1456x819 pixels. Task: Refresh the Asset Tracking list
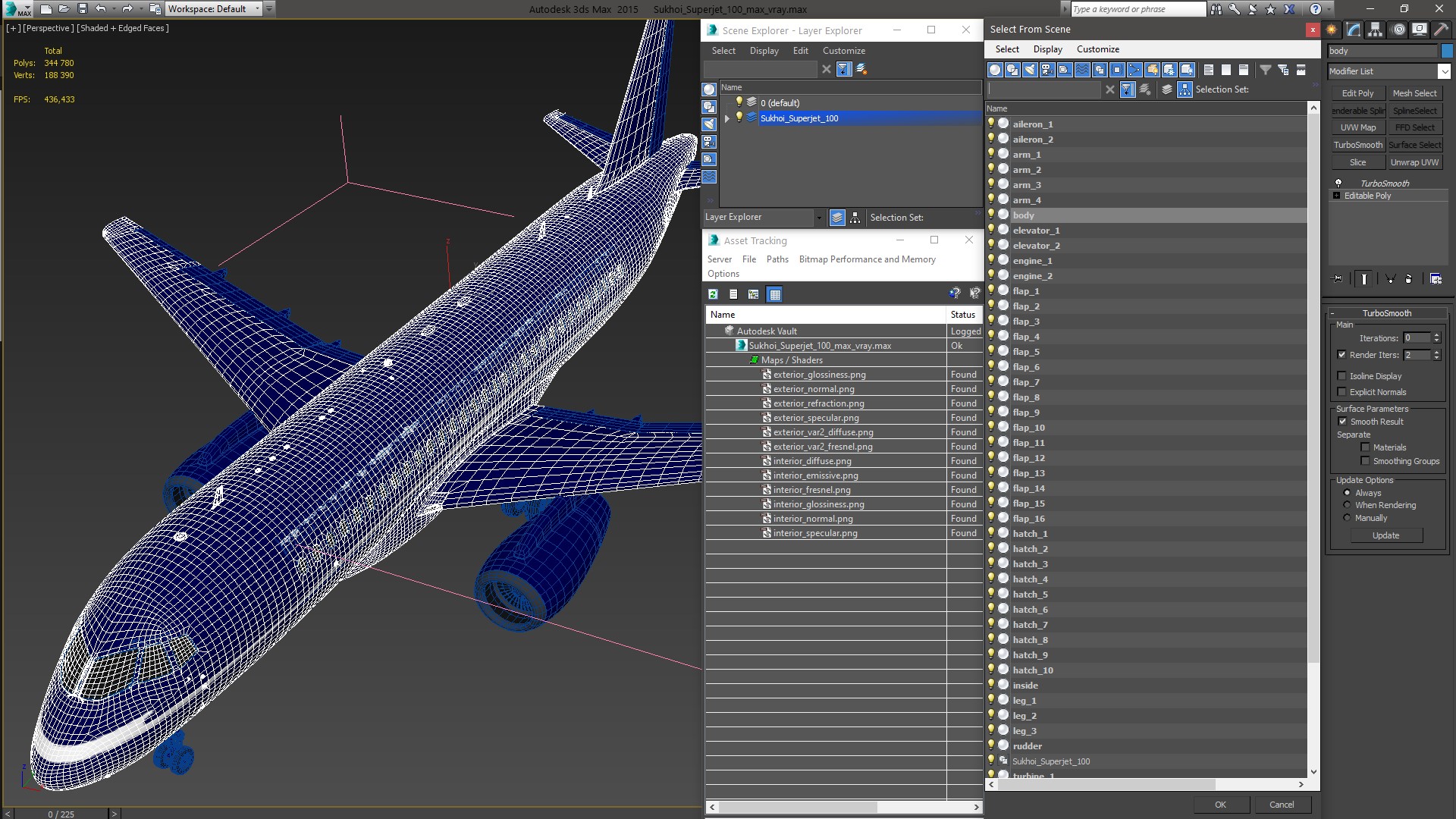(x=713, y=294)
